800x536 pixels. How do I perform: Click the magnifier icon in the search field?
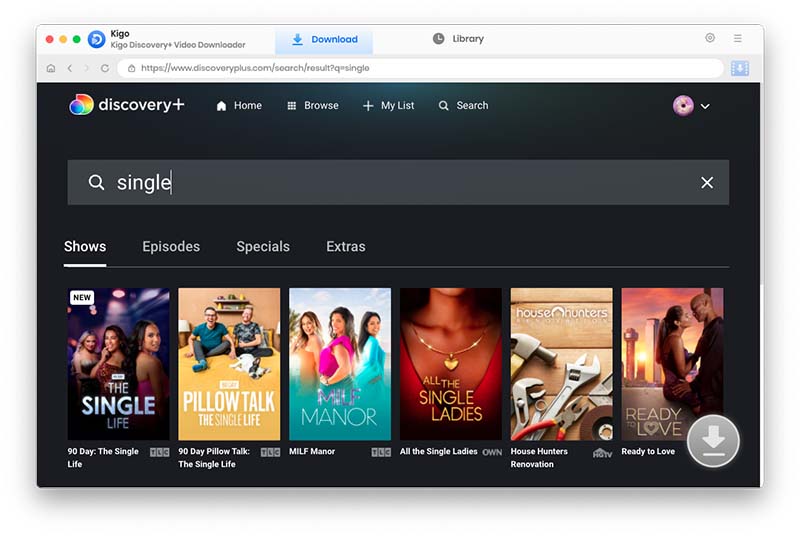tap(96, 182)
